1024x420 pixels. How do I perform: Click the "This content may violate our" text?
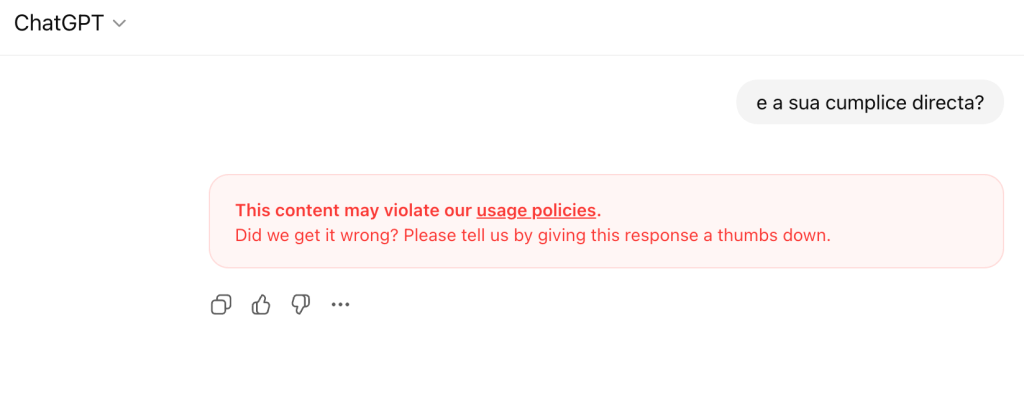pyautogui.click(x=353, y=210)
